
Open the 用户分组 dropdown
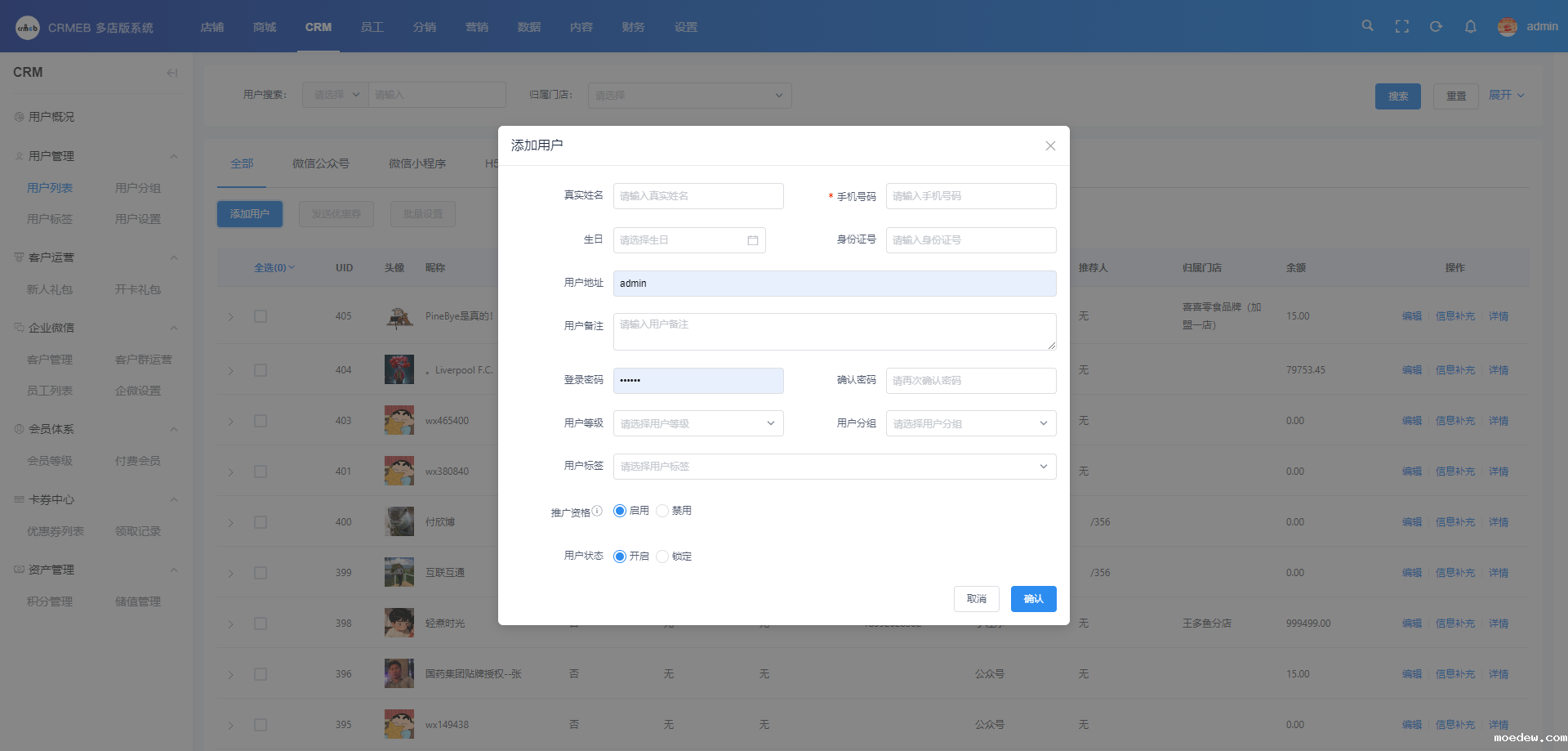970,423
